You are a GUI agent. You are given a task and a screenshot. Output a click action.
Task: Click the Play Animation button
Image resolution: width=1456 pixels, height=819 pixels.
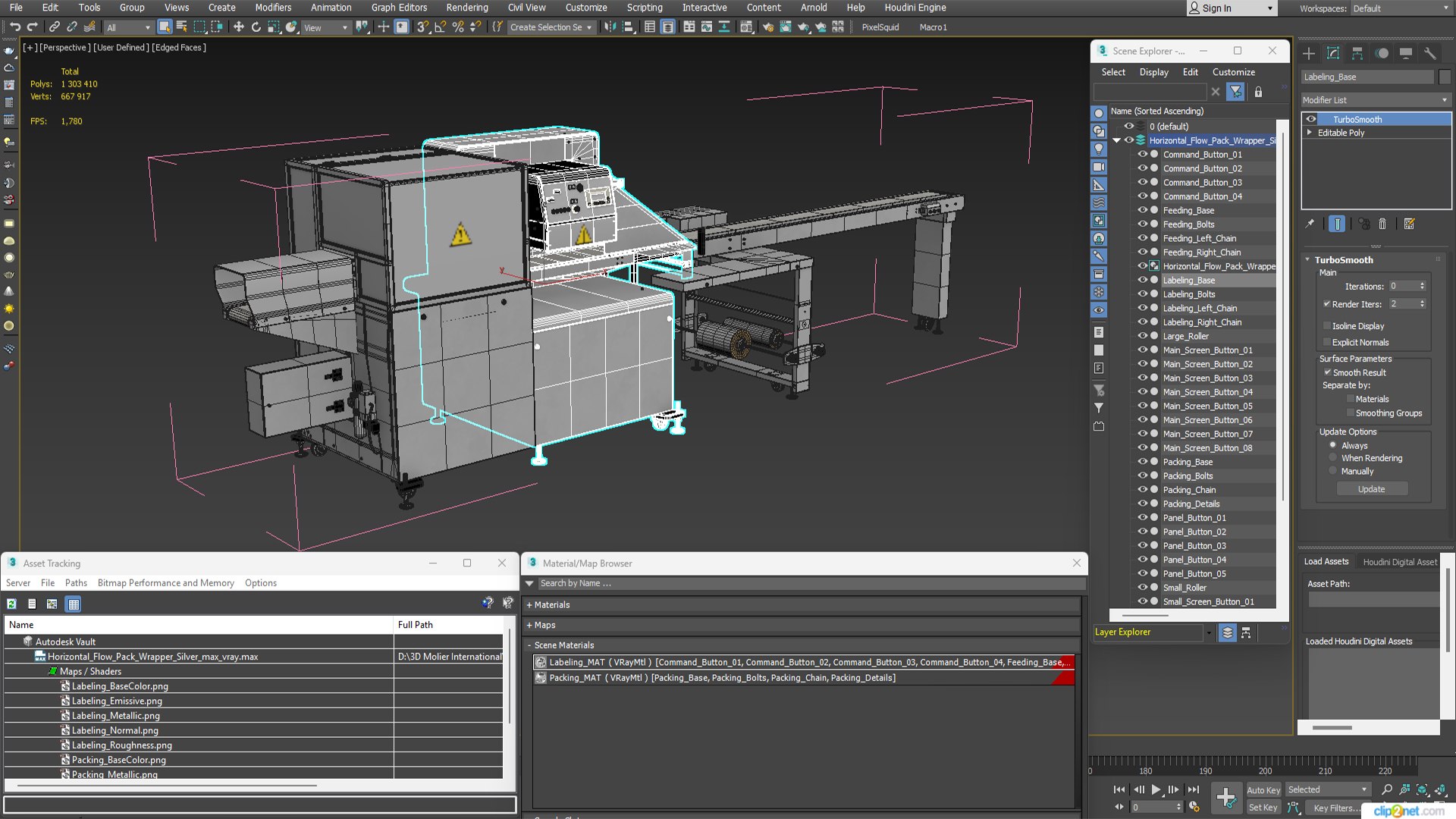coord(1156,789)
